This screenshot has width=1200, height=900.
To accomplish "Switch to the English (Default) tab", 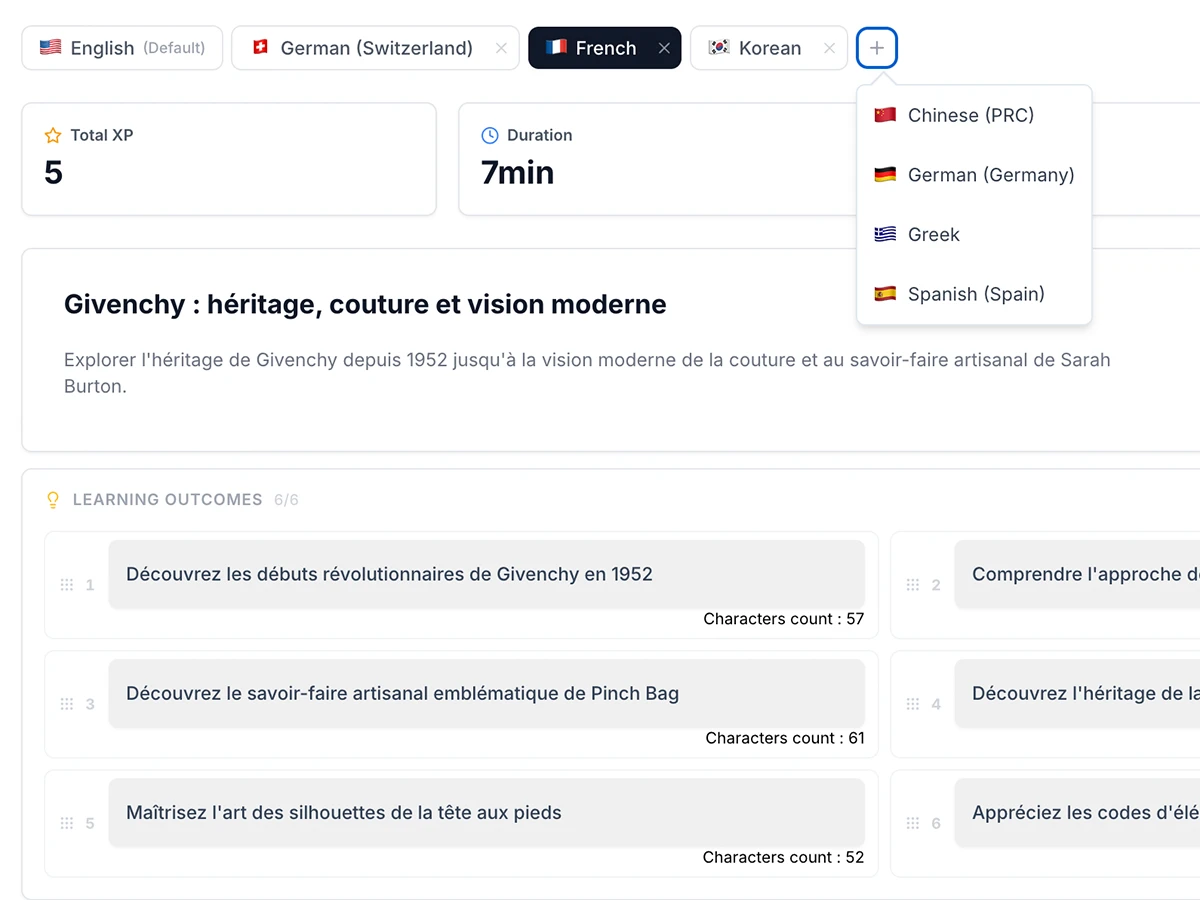I will pyautogui.click(x=122, y=47).
